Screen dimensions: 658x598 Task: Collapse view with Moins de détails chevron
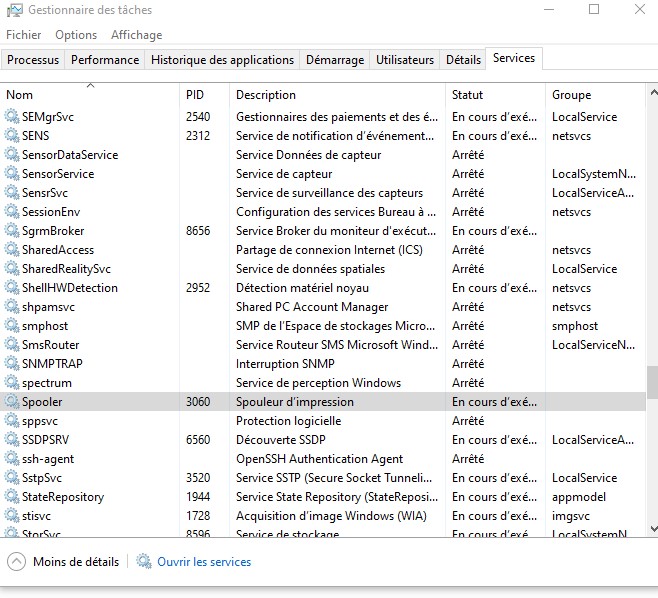pyautogui.click(x=16, y=562)
